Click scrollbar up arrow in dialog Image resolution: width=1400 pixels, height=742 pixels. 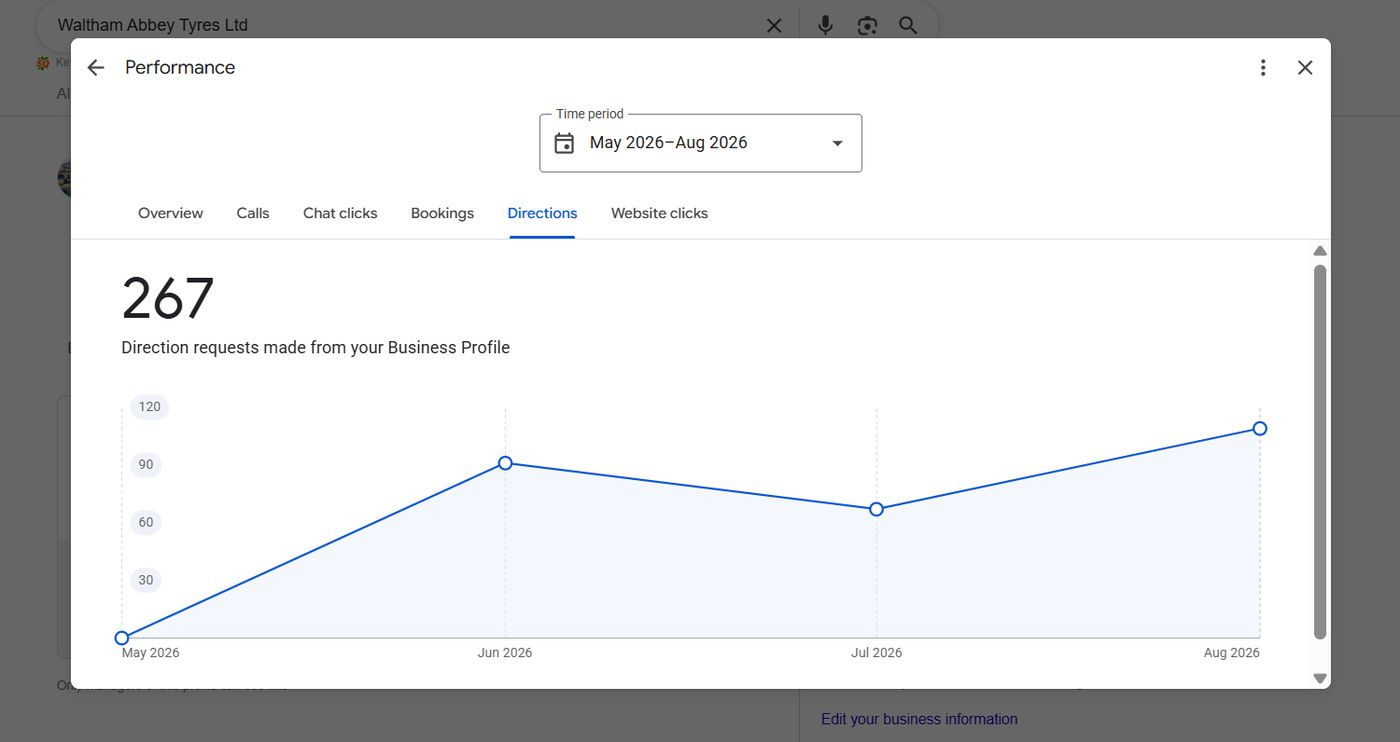1320,251
